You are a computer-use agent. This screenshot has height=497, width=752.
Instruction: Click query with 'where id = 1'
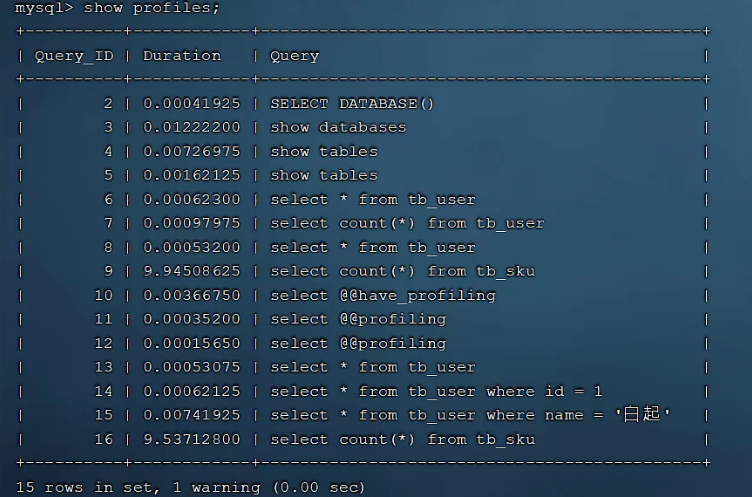pyautogui.click(x=436, y=391)
